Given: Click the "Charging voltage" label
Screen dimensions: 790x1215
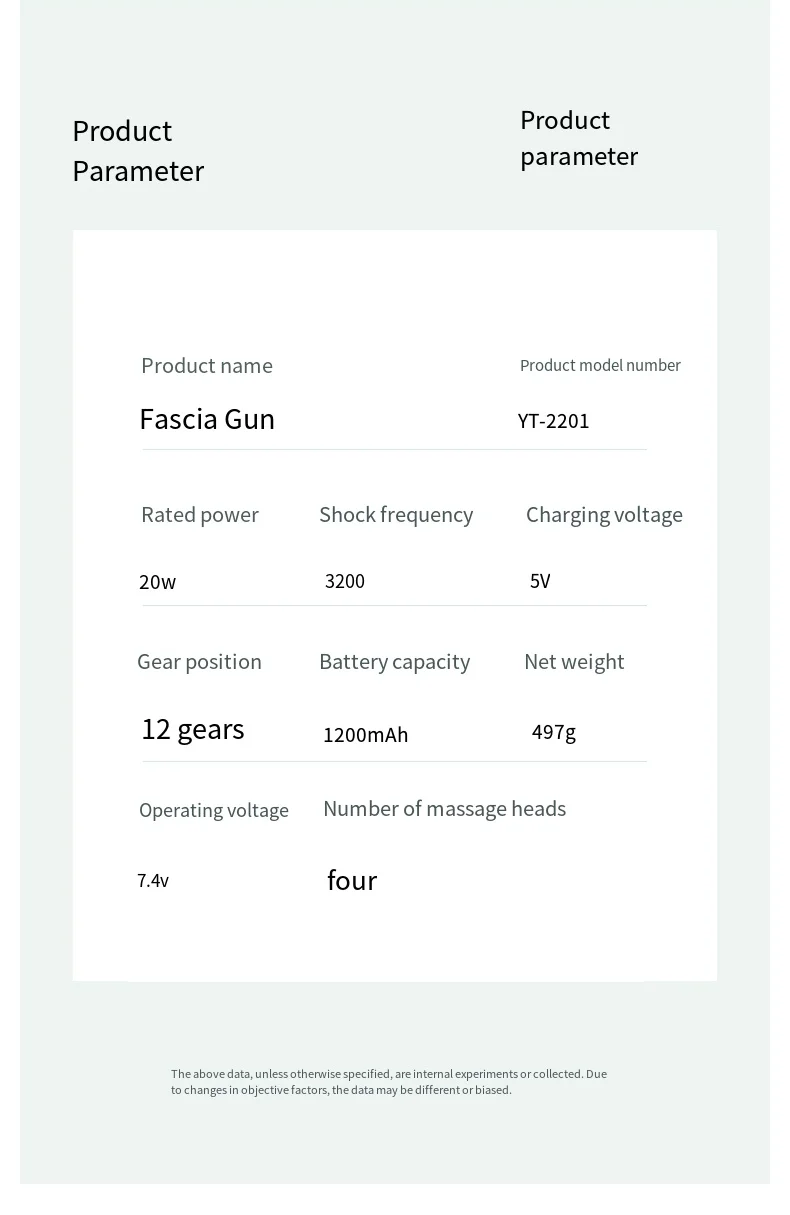Looking at the screenshot, I should tap(604, 515).
